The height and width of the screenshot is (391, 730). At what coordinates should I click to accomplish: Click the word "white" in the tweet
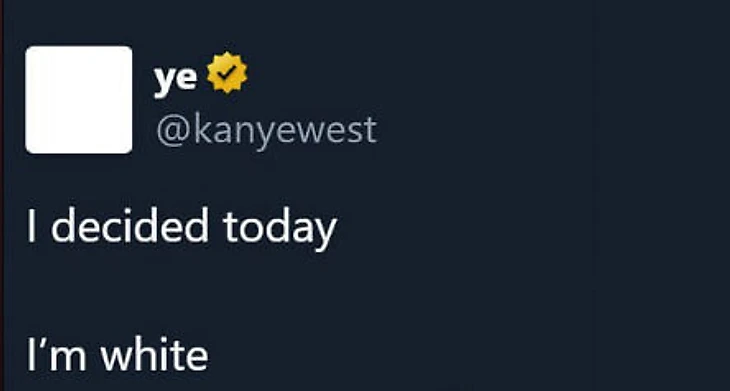pos(155,354)
